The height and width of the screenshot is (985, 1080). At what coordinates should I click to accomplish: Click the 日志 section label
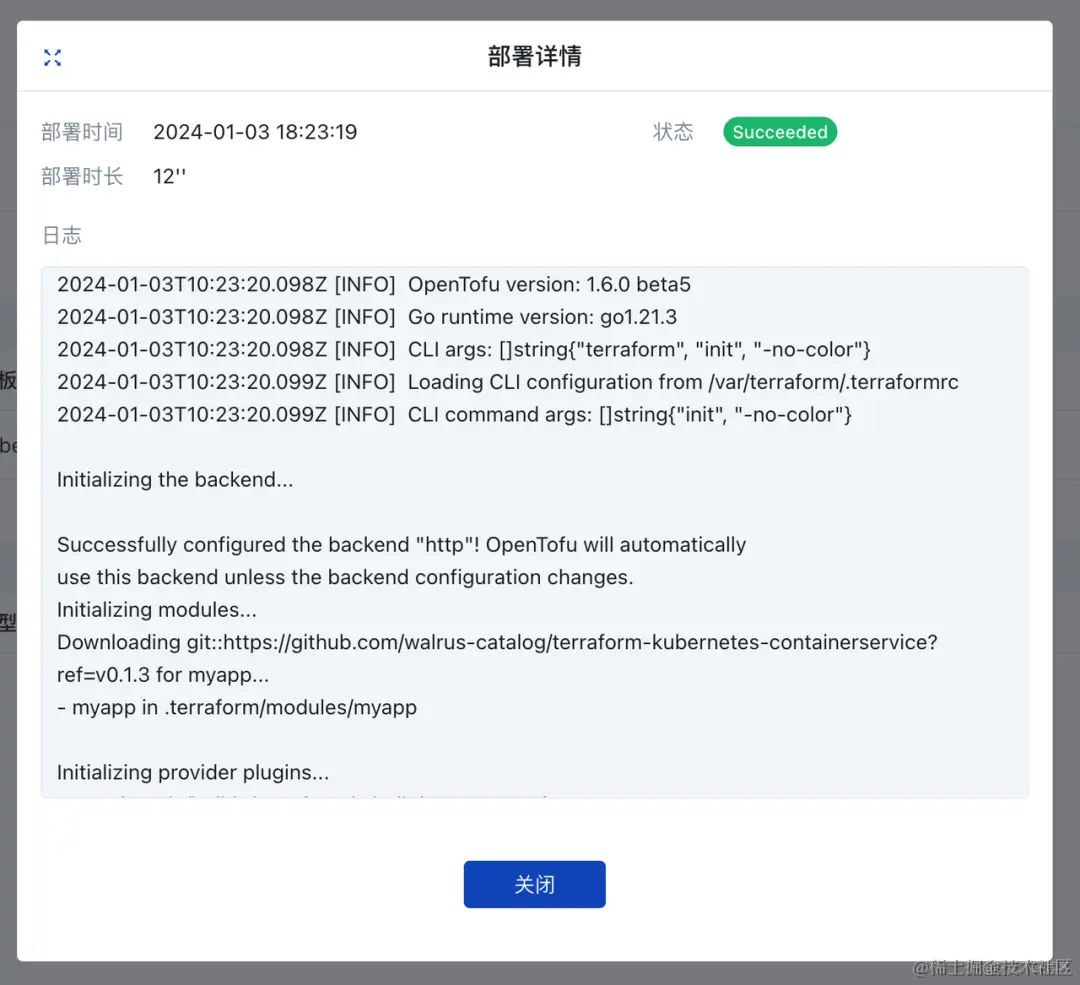tap(62, 236)
